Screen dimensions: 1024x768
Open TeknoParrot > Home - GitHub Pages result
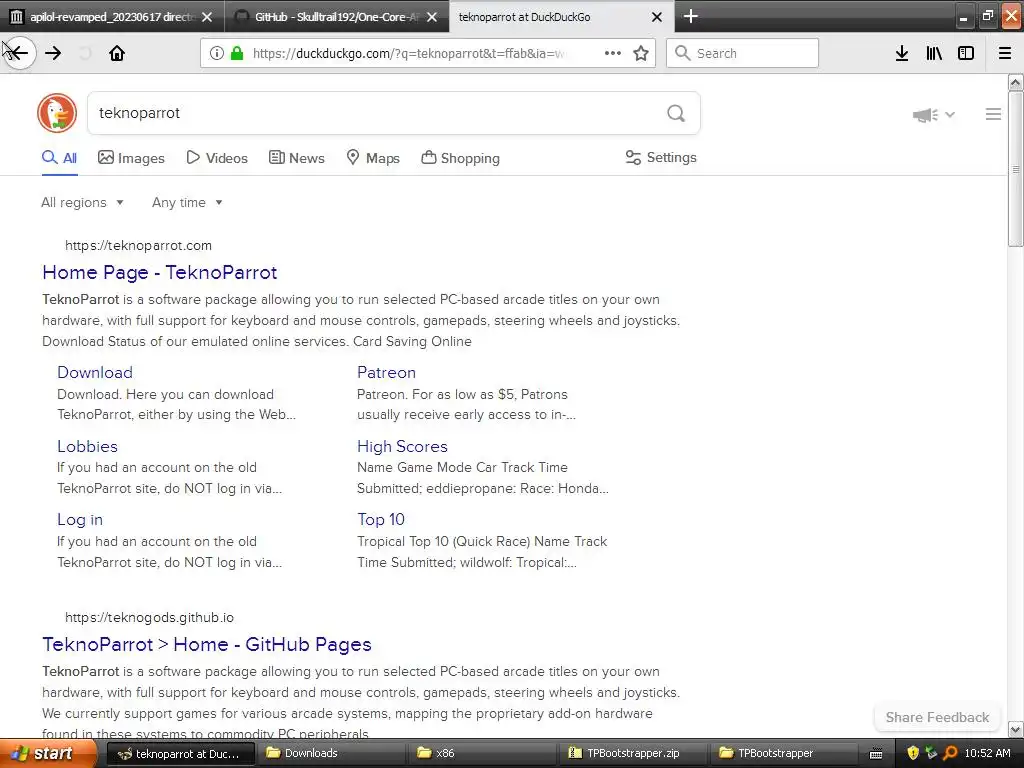(x=207, y=645)
